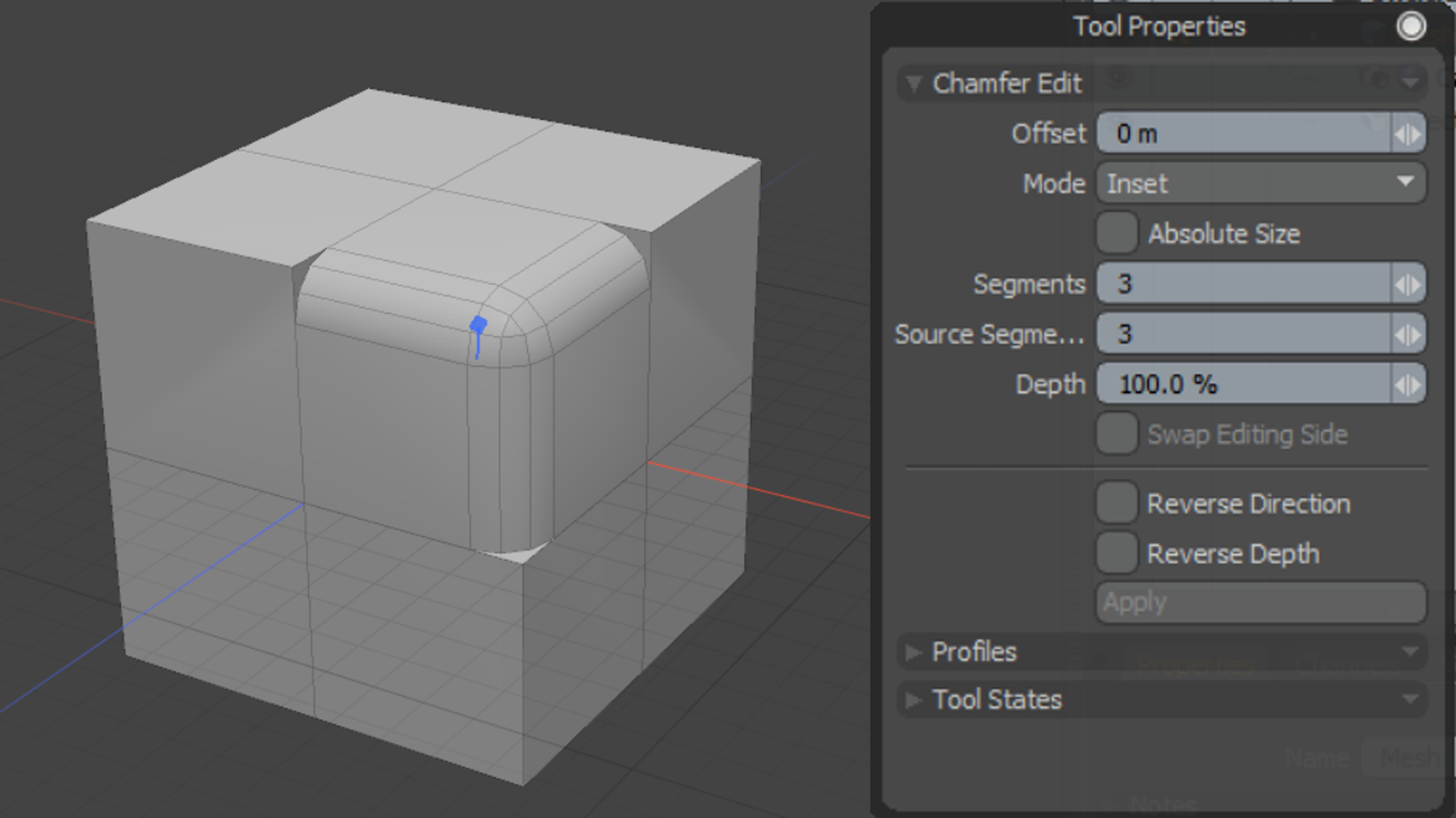Enable the Absolute Size checkbox
Screen dimensions: 1456x818
point(1117,233)
